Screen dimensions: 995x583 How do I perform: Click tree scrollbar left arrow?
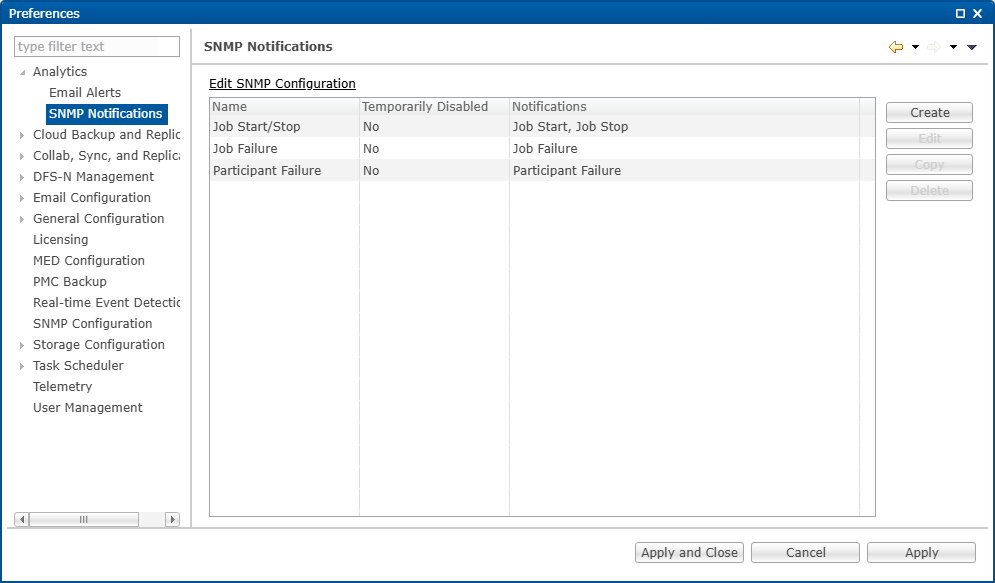22,520
